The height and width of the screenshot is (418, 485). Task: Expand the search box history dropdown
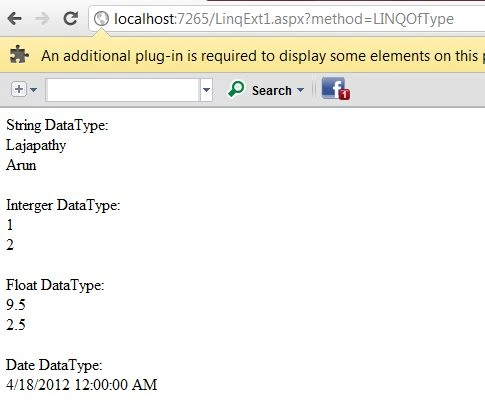pyautogui.click(x=206, y=90)
